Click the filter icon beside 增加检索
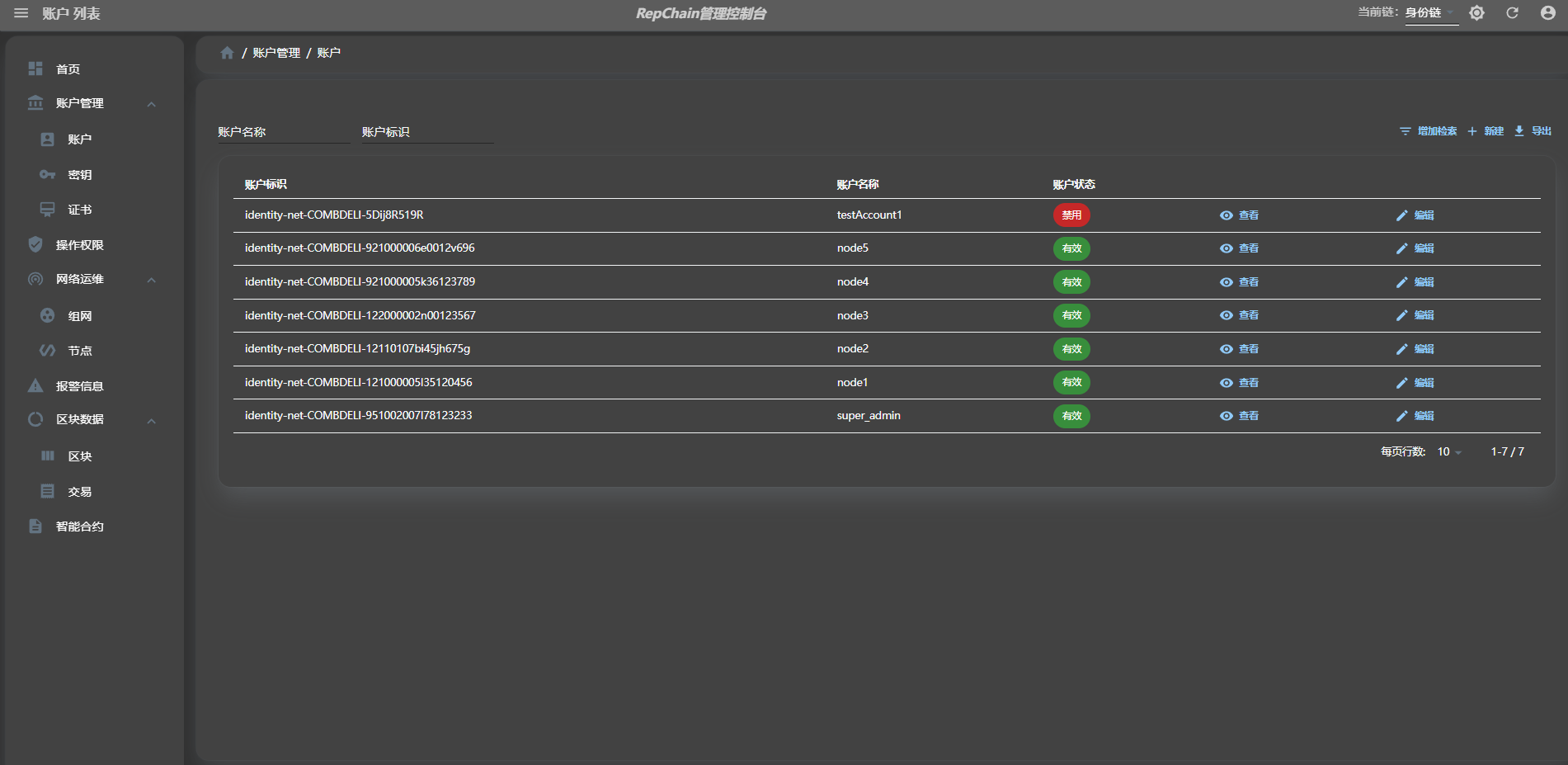This screenshot has height=765, width=1568. [x=1406, y=131]
